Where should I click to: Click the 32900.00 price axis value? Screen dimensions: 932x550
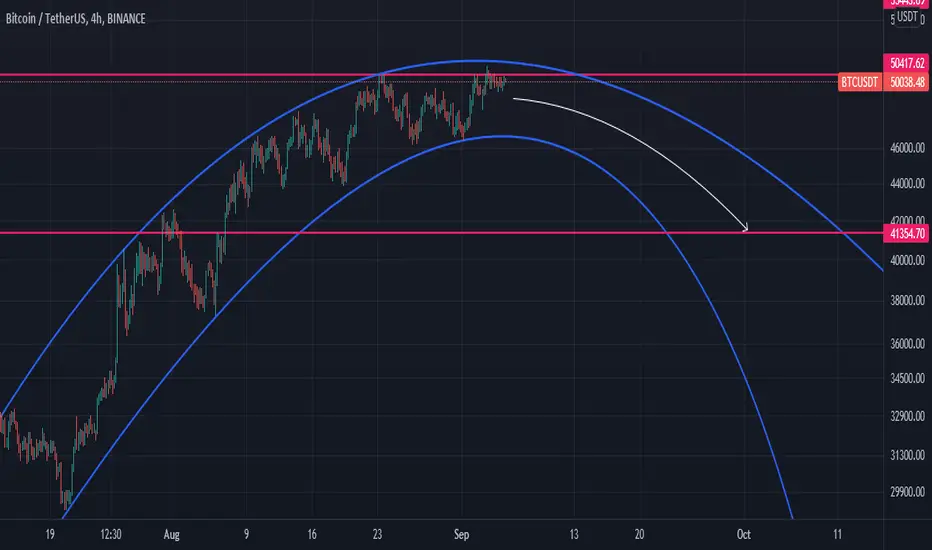tap(907, 416)
